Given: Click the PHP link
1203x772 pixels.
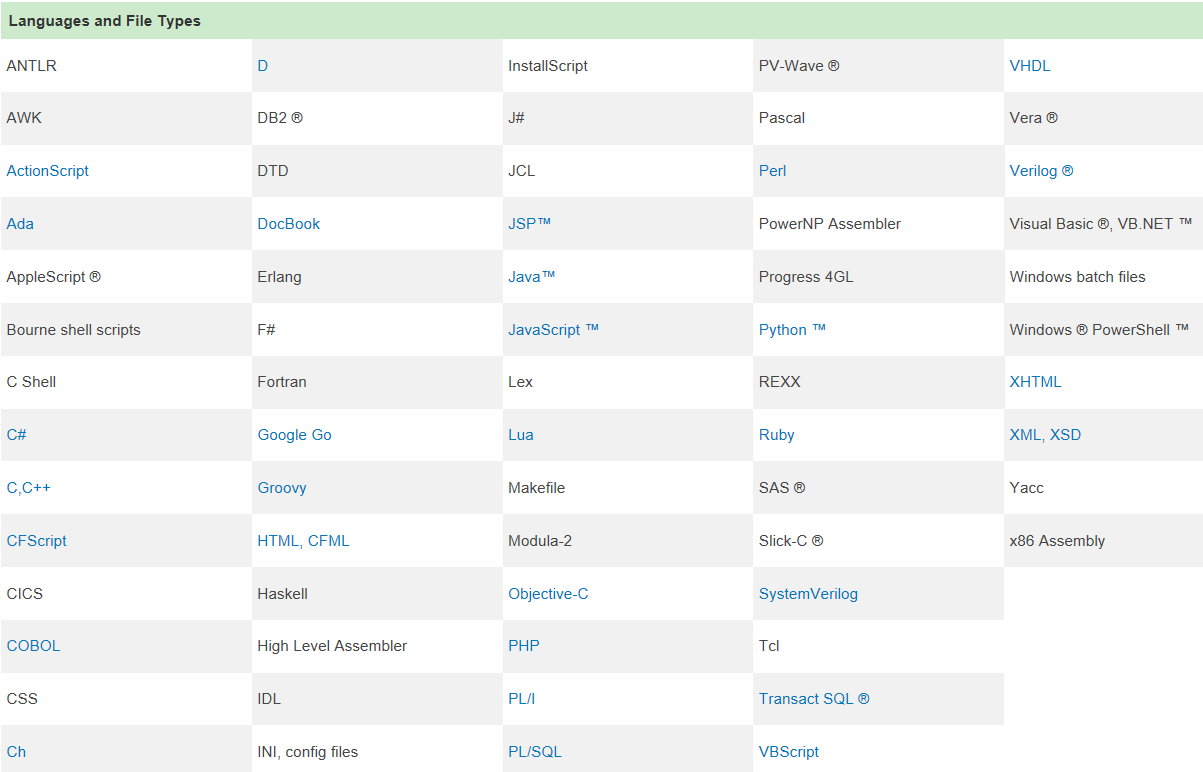Looking at the screenshot, I should pyautogui.click(x=524, y=646).
